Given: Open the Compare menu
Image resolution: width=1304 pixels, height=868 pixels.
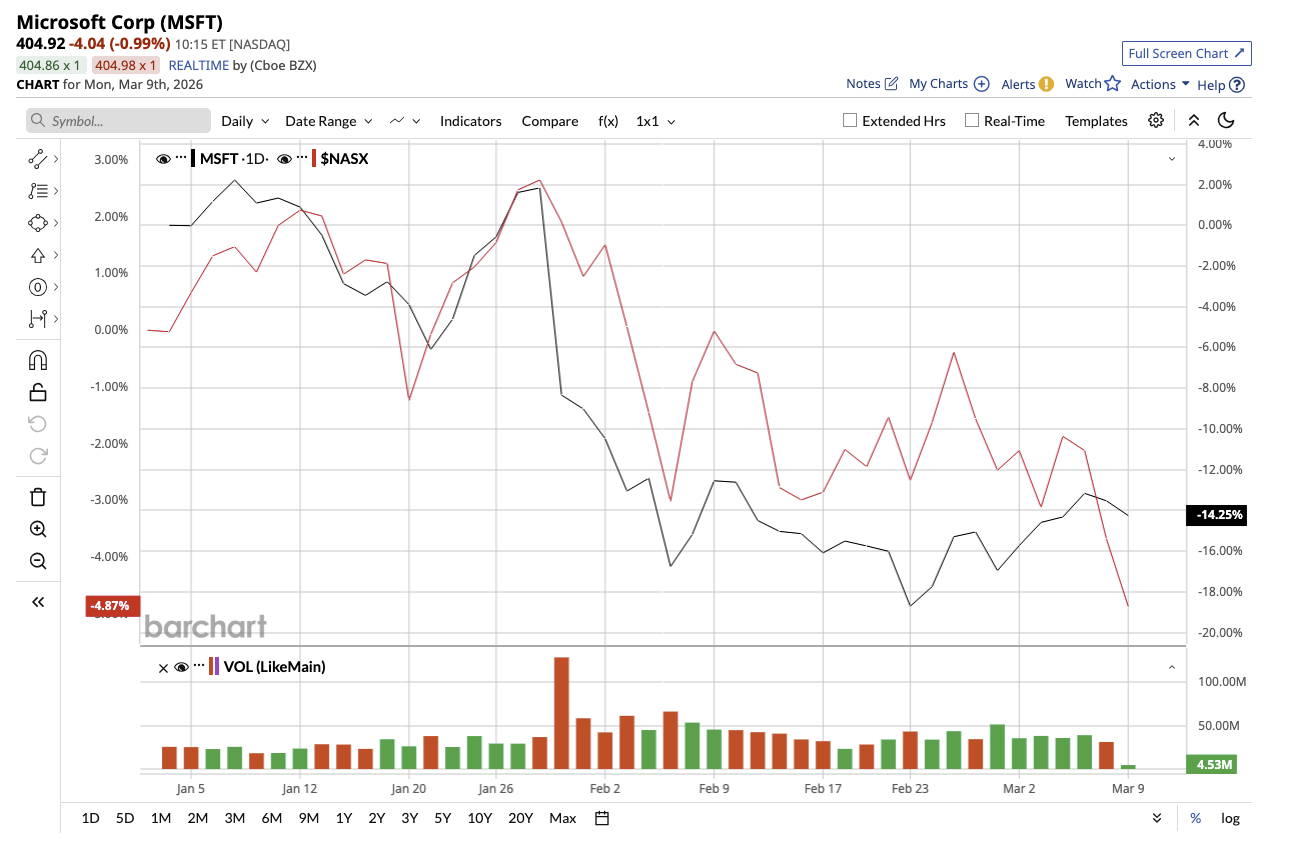Looking at the screenshot, I should pyautogui.click(x=550, y=121).
